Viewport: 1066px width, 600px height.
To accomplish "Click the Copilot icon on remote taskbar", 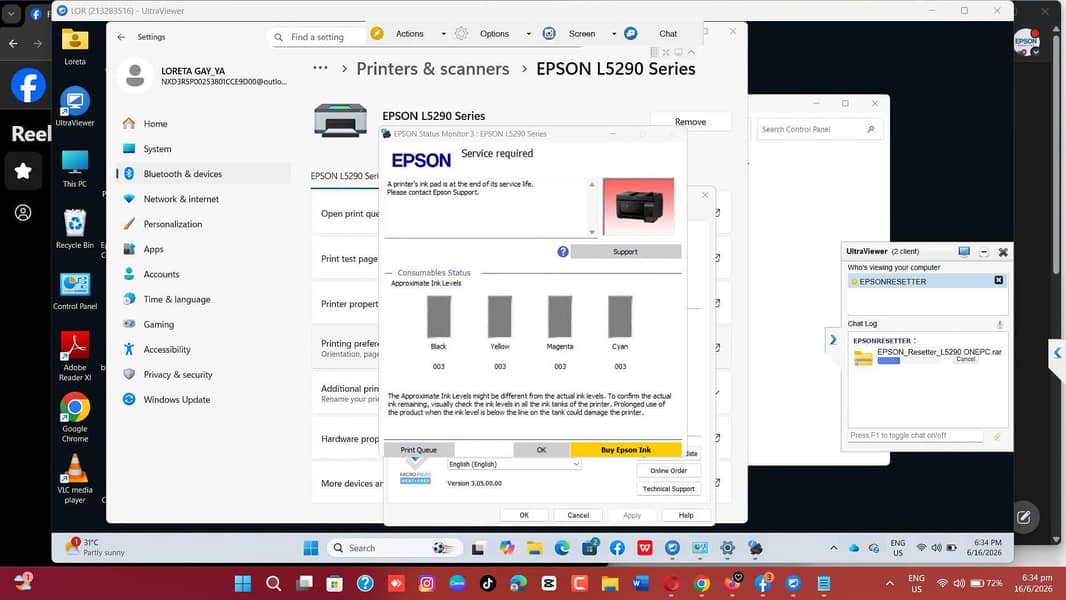I will (506, 548).
